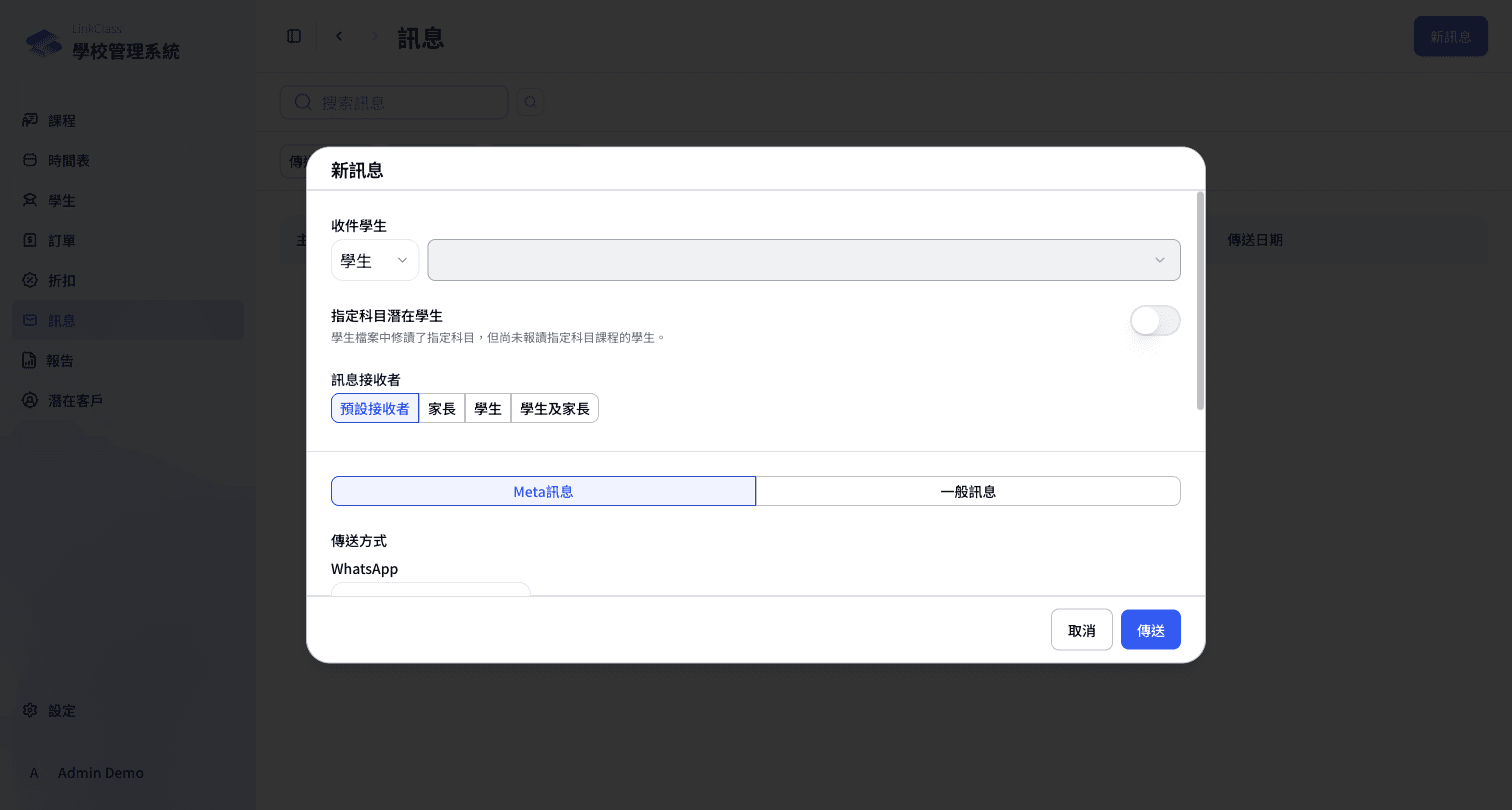Click the back chevron in header
The image size is (1512, 810).
(x=339, y=36)
